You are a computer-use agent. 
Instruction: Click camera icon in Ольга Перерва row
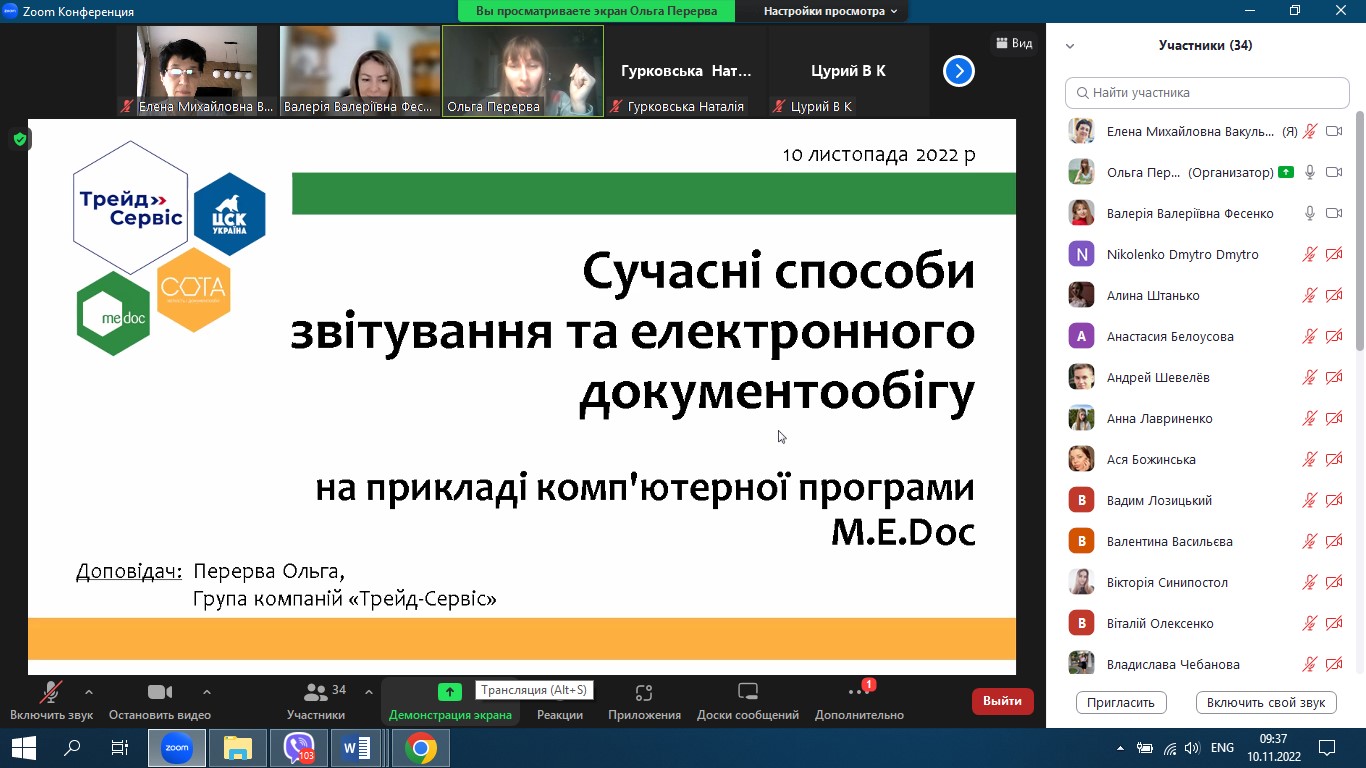[1334, 172]
